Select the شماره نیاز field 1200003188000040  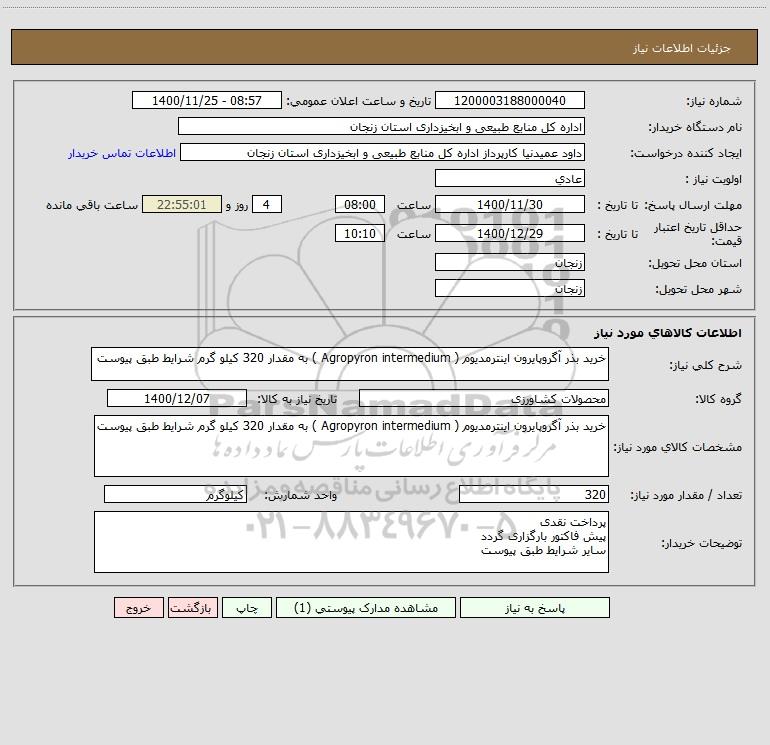click(x=510, y=100)
